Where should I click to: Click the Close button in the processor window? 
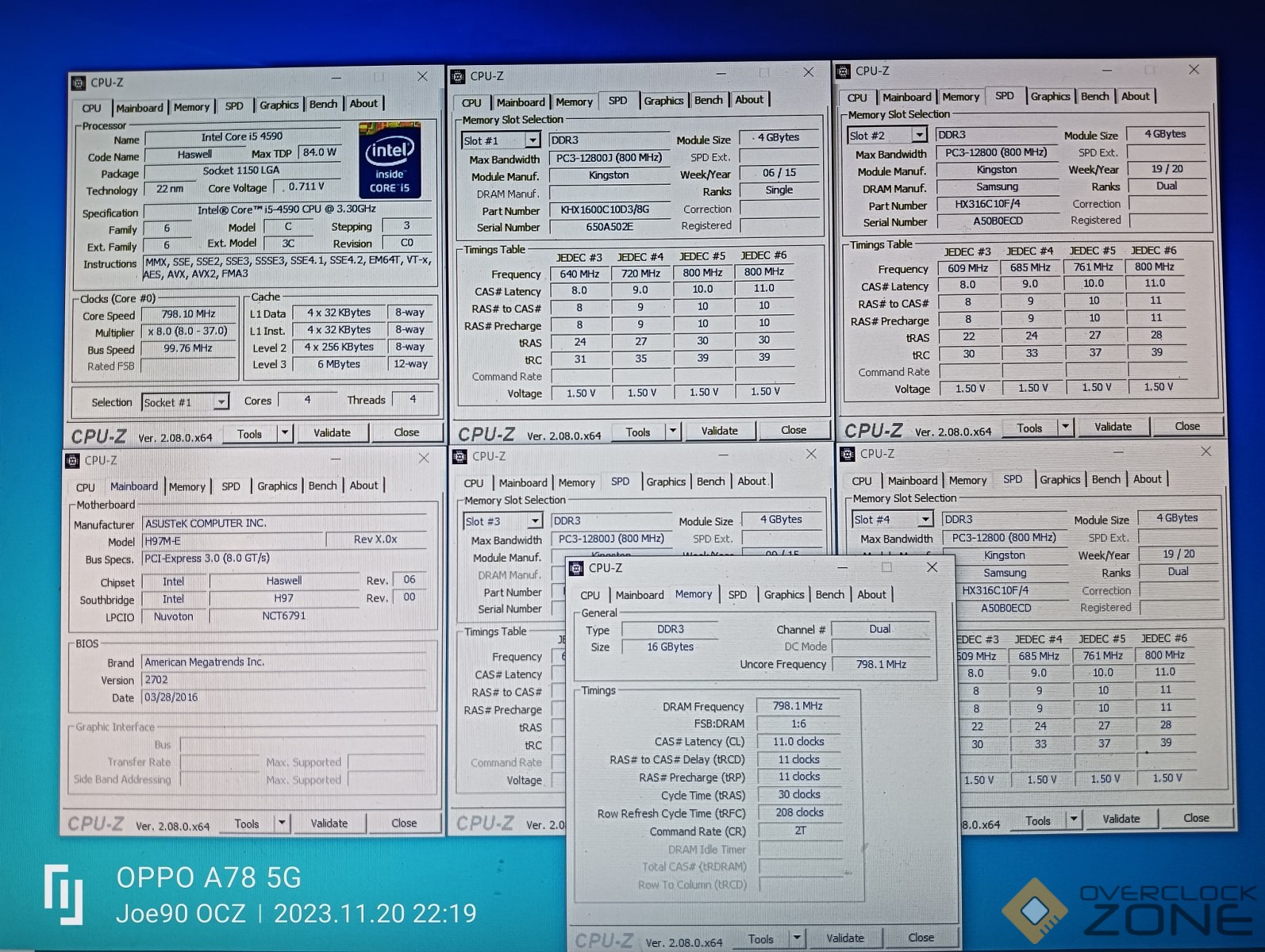pyautogui.click(x=406, y=432)
